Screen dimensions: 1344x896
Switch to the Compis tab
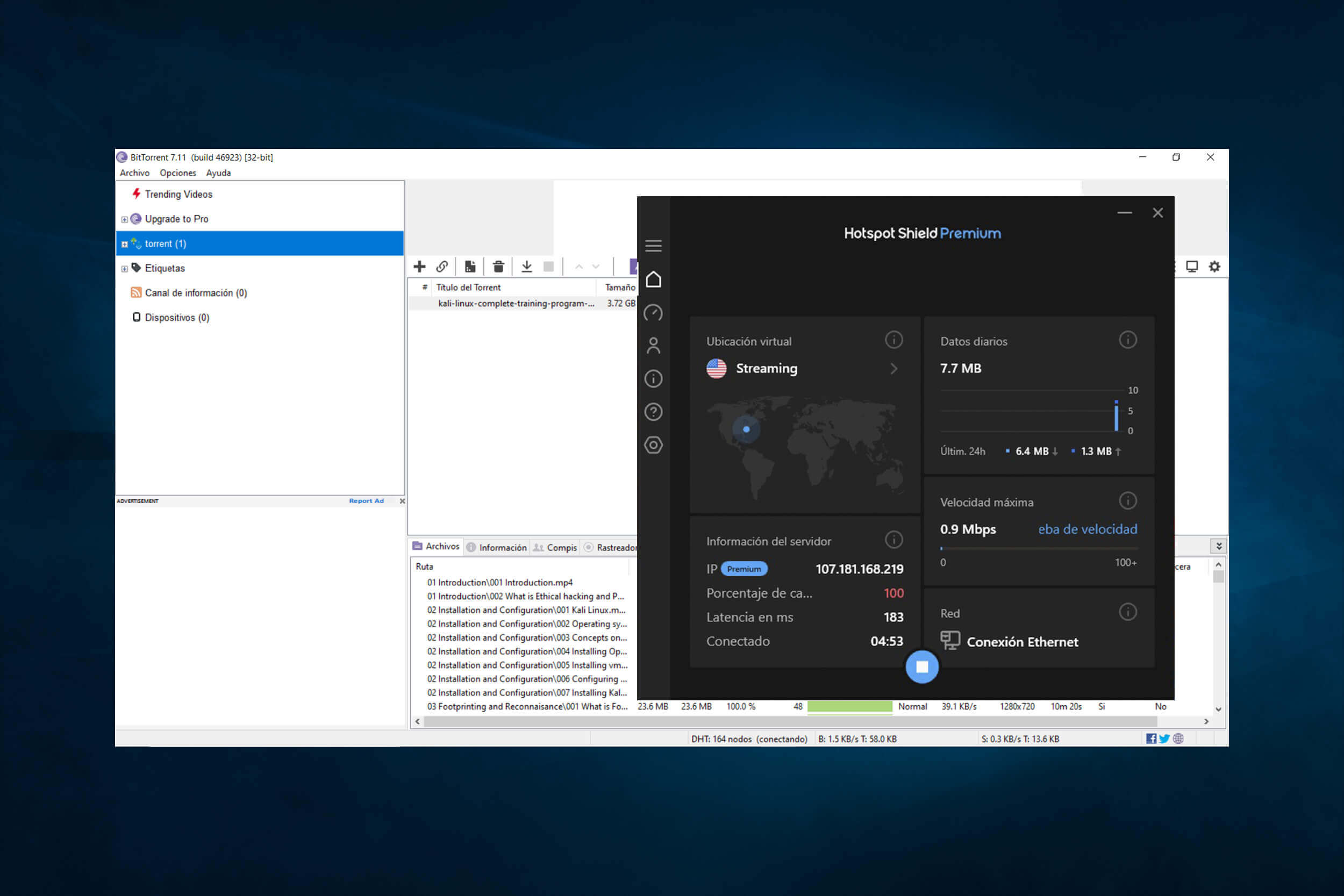[555, 547]
